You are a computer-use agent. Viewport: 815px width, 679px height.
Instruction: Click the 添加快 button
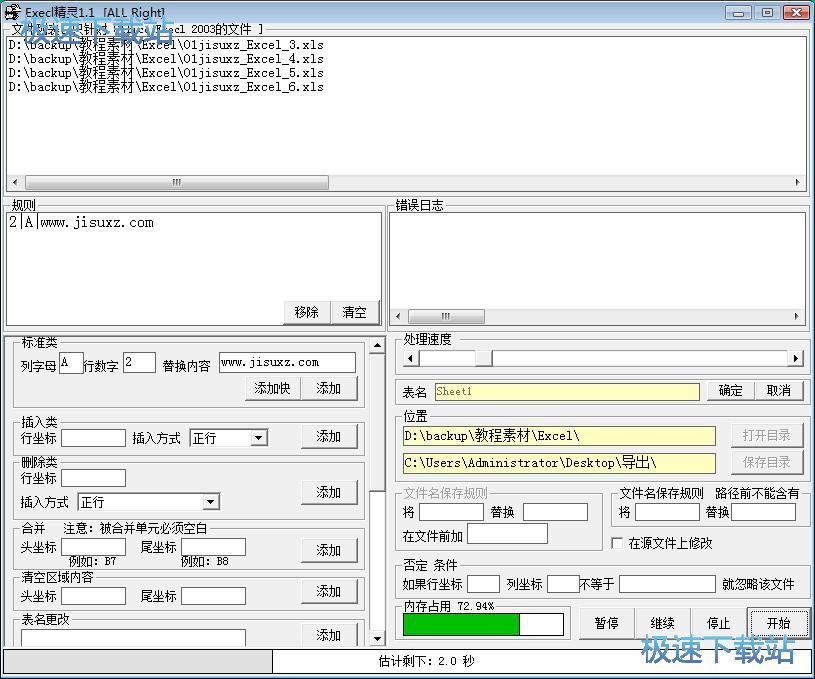click(272, 388)
